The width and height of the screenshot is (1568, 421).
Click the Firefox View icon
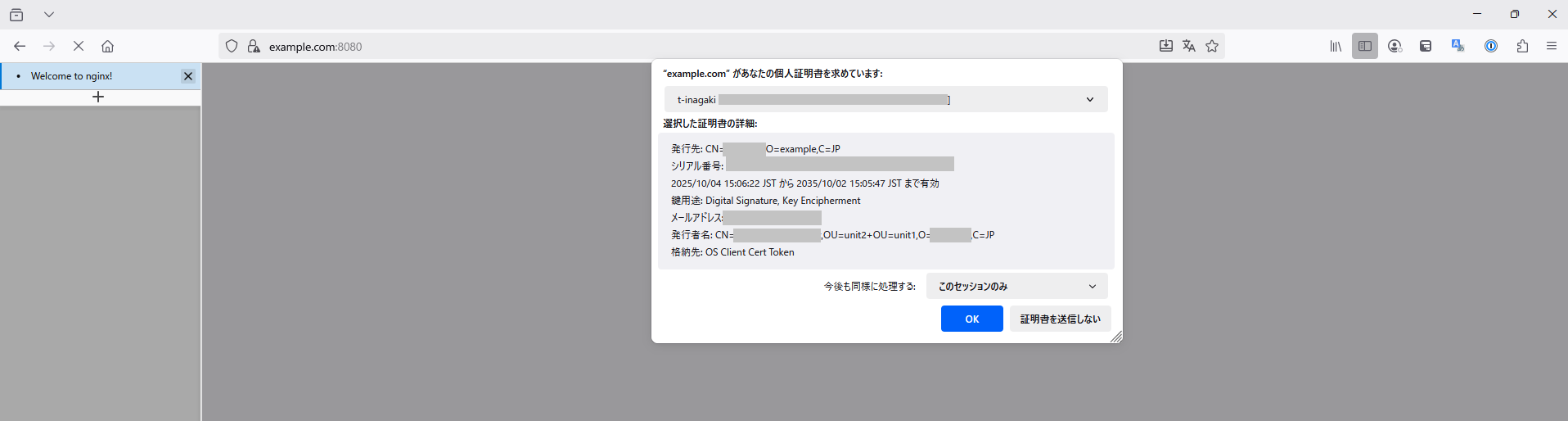tap(16, 15)
